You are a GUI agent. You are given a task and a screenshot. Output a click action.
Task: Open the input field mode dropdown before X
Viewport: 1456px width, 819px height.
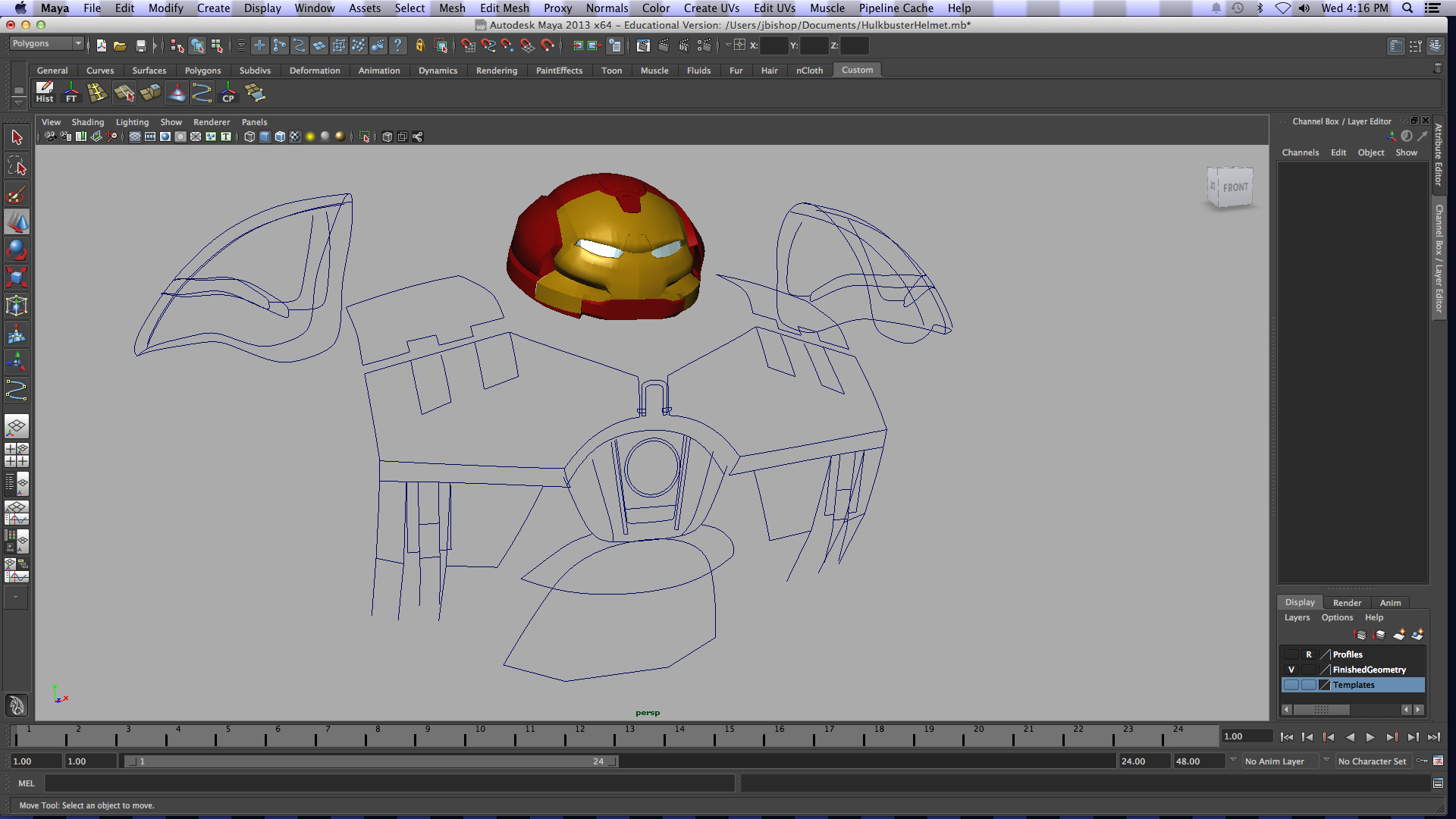click(x=728, y=45)
